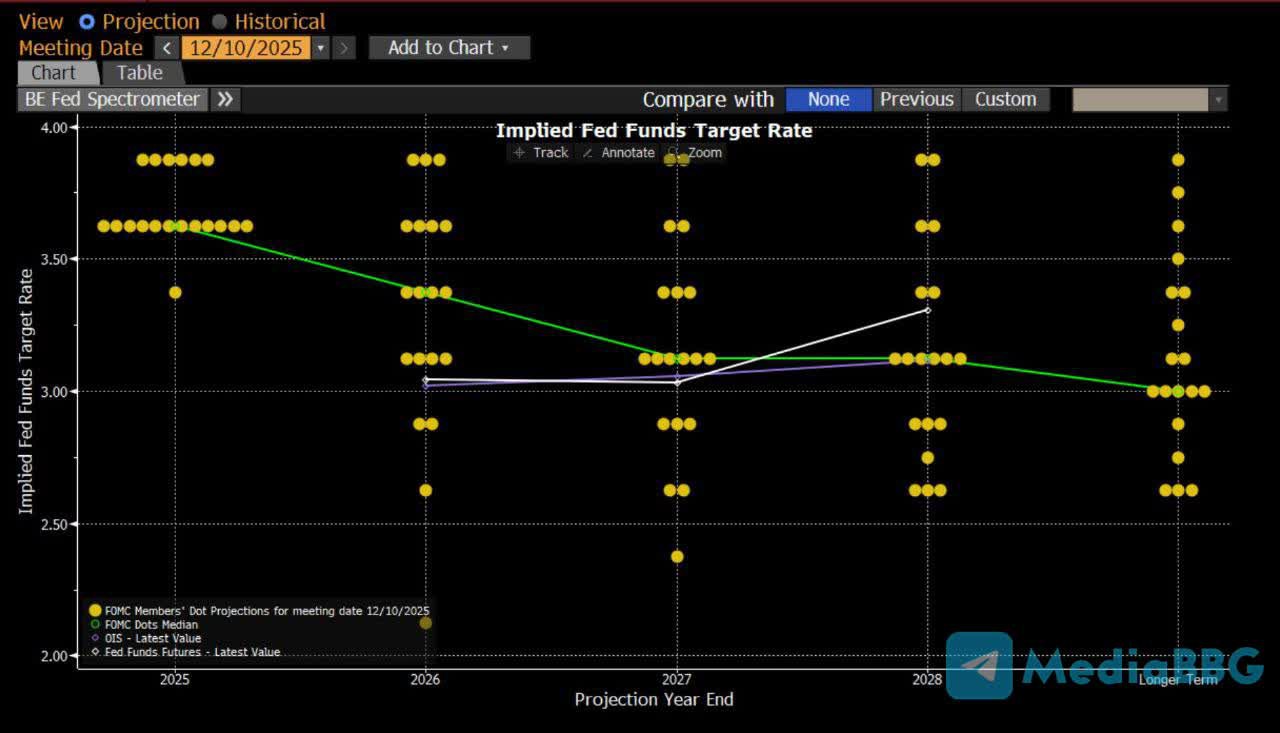Set Compare with to None
This screenshot has width=1280, height=733.
click(x=828, y=99)
